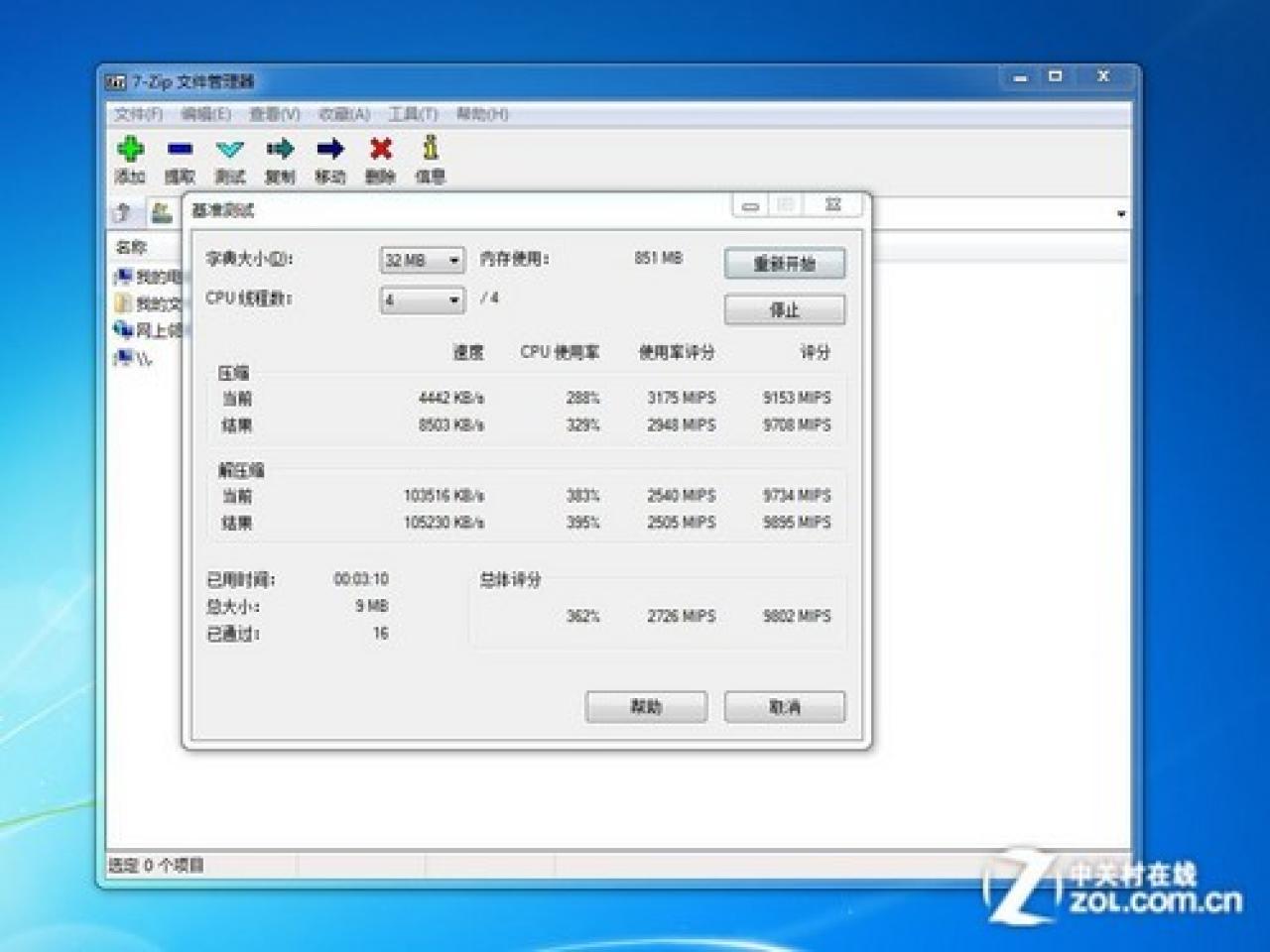The width and height of the screenshot is (1270, 952).
Task: Open the Tools (工具) menu
Action: pyautogui.click(x=413, y=114)
